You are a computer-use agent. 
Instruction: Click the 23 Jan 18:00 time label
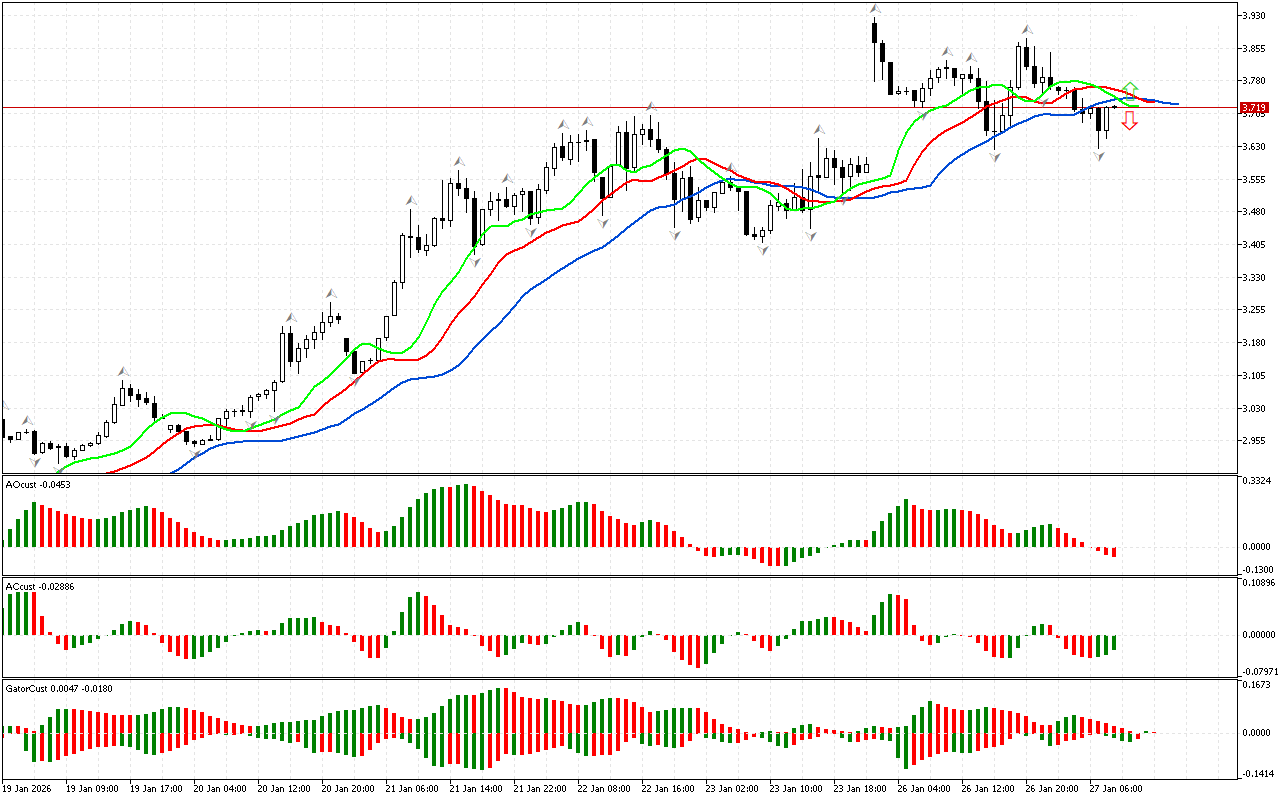[x=862, y=788]
